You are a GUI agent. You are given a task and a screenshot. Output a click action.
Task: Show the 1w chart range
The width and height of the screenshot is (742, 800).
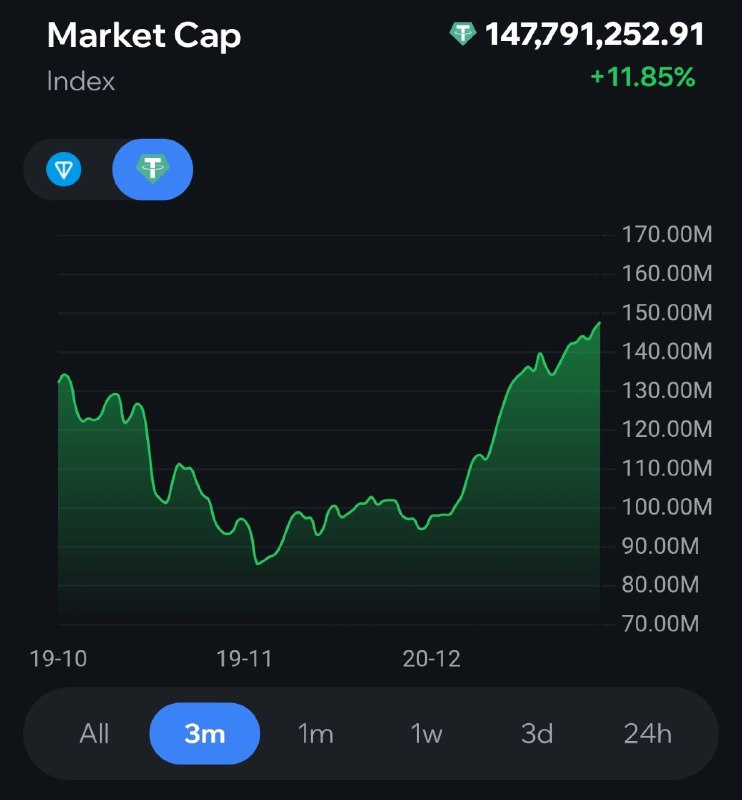point(426,734)
